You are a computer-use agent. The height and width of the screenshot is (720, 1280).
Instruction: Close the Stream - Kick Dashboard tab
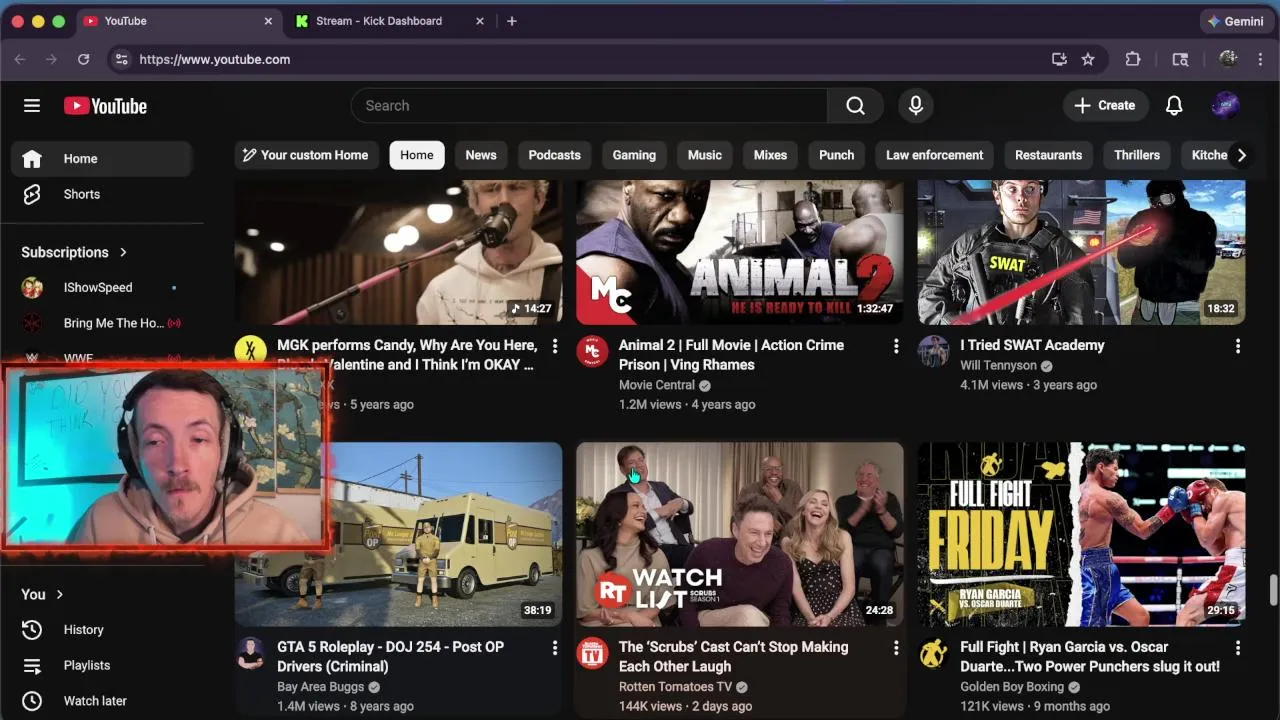[x=480, y=21]
